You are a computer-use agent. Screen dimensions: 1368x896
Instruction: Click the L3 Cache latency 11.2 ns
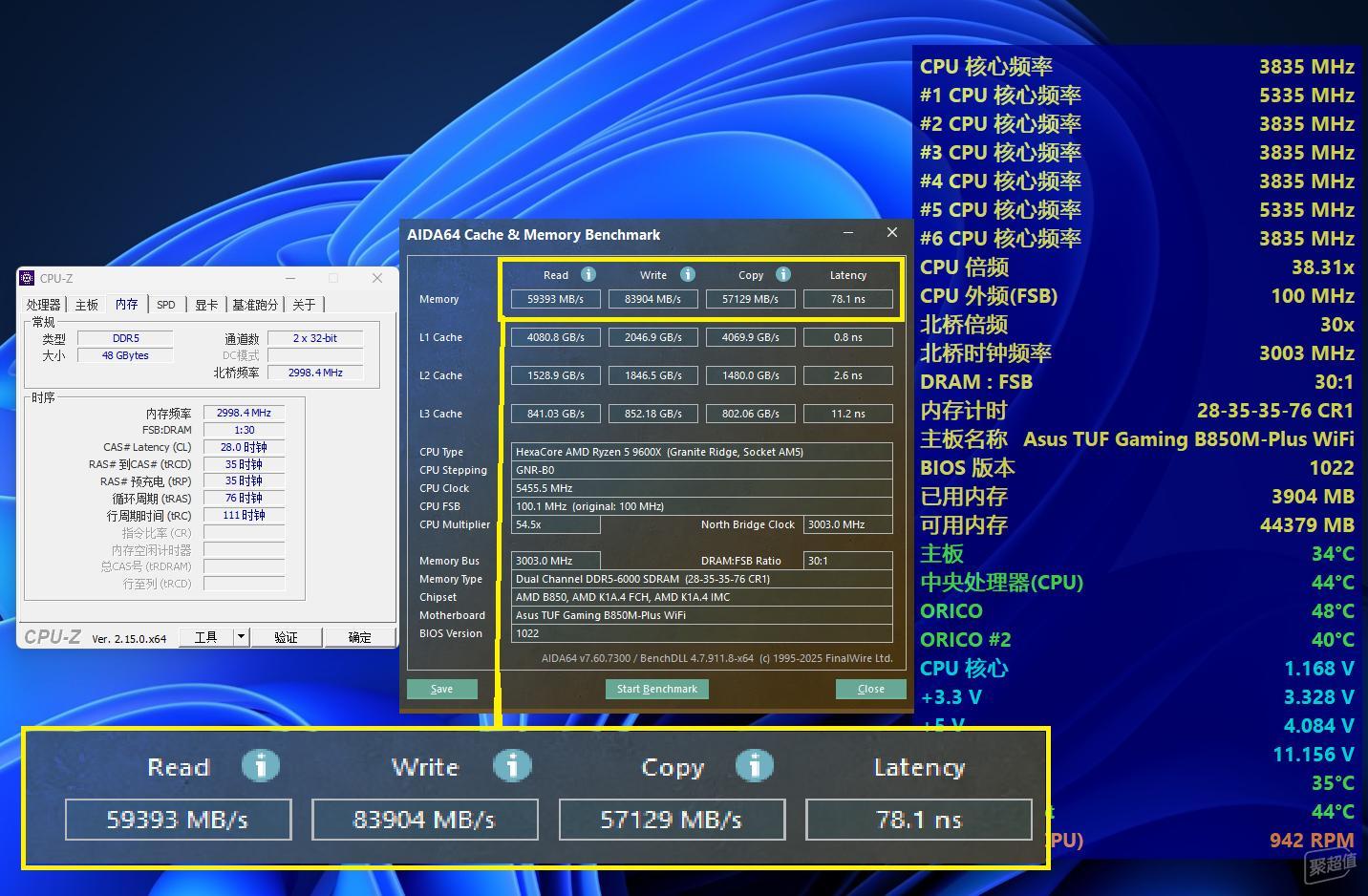(848, 414)
